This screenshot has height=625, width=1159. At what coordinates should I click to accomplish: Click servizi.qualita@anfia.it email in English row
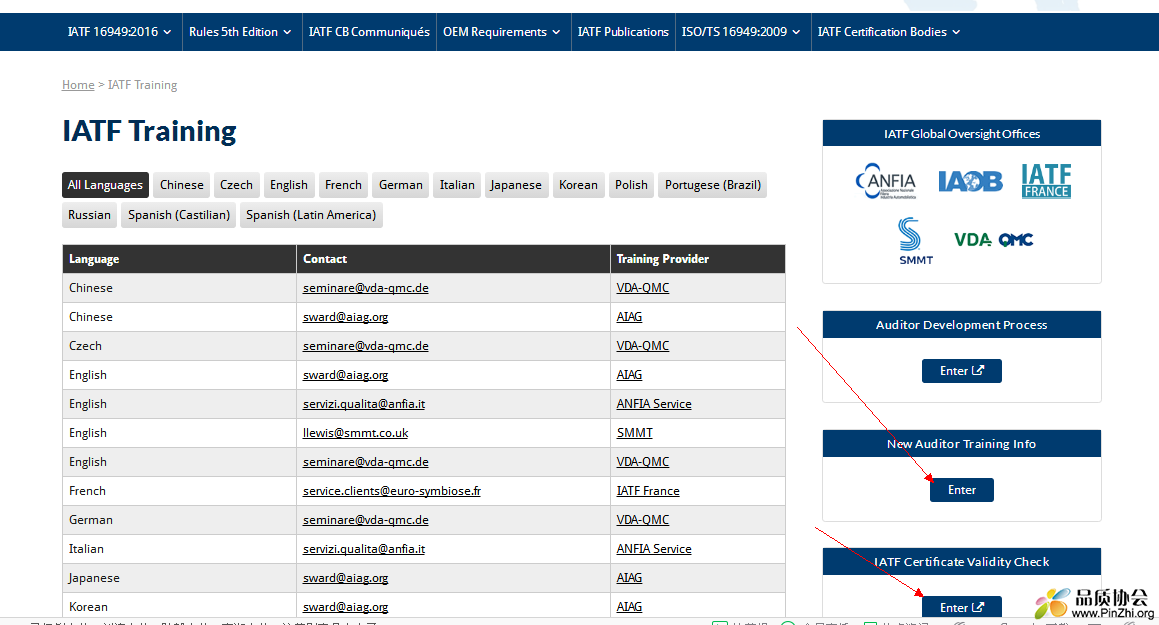[x=364, y=404]
